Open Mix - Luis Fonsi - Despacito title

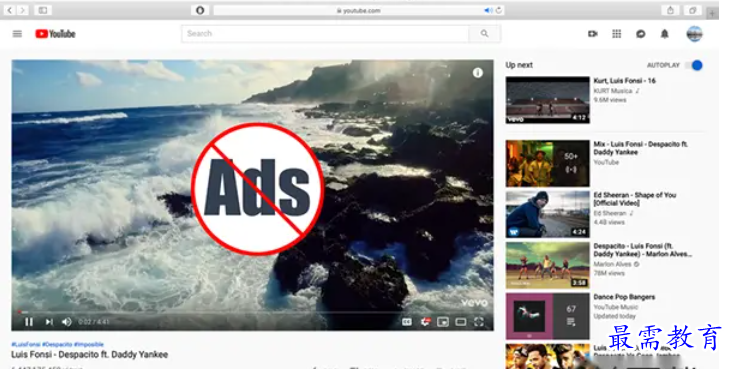[641, 148]
